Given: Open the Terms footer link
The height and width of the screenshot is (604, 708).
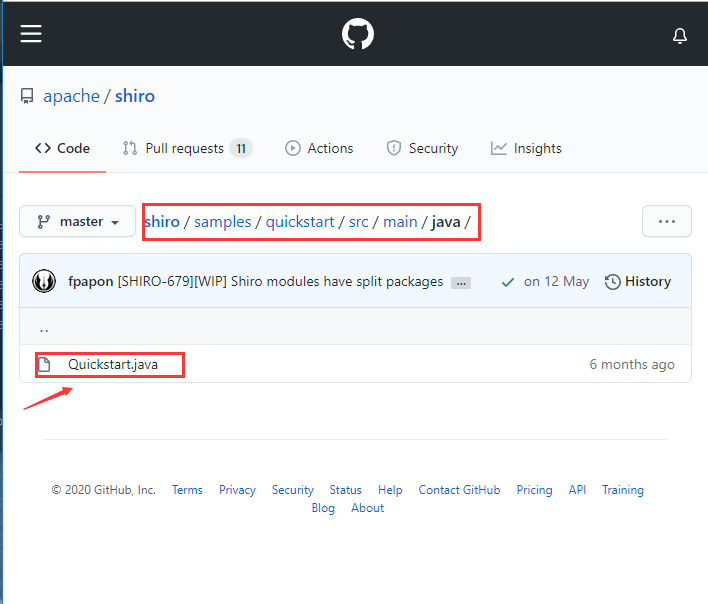Looking at the screenshot, I should tap(187, 490).
